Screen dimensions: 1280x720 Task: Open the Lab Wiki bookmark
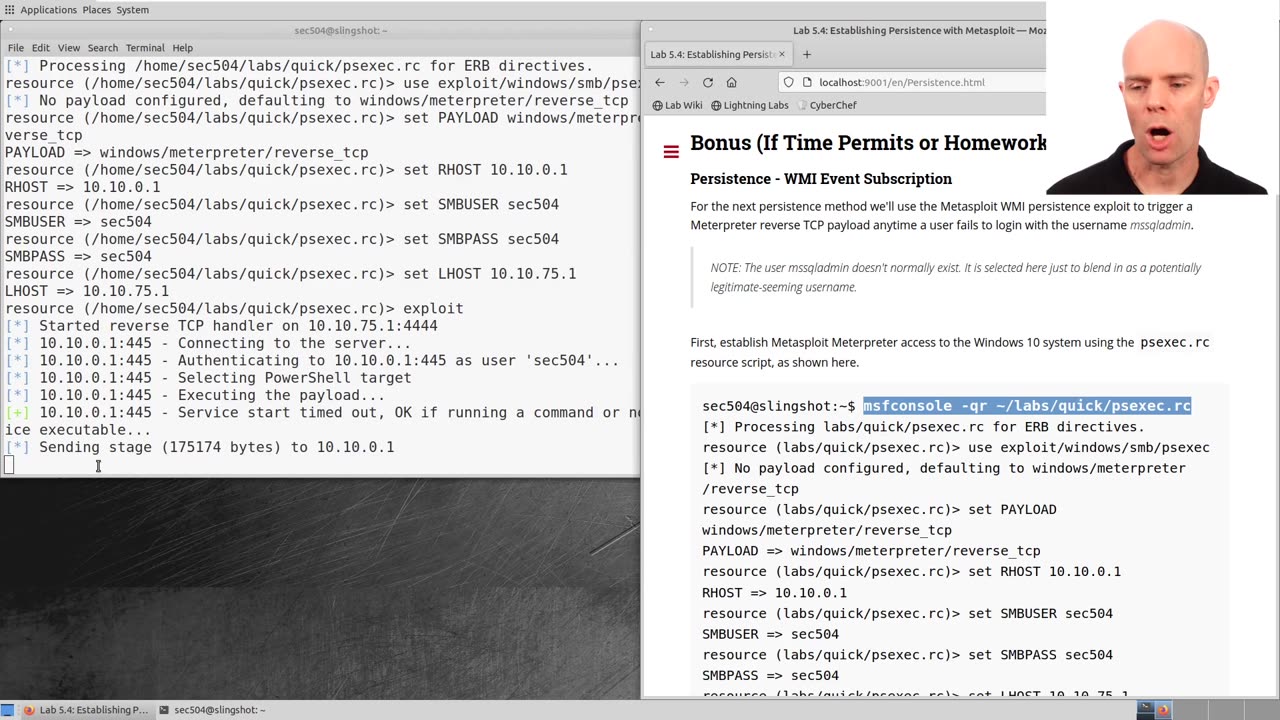click(677, 105)
